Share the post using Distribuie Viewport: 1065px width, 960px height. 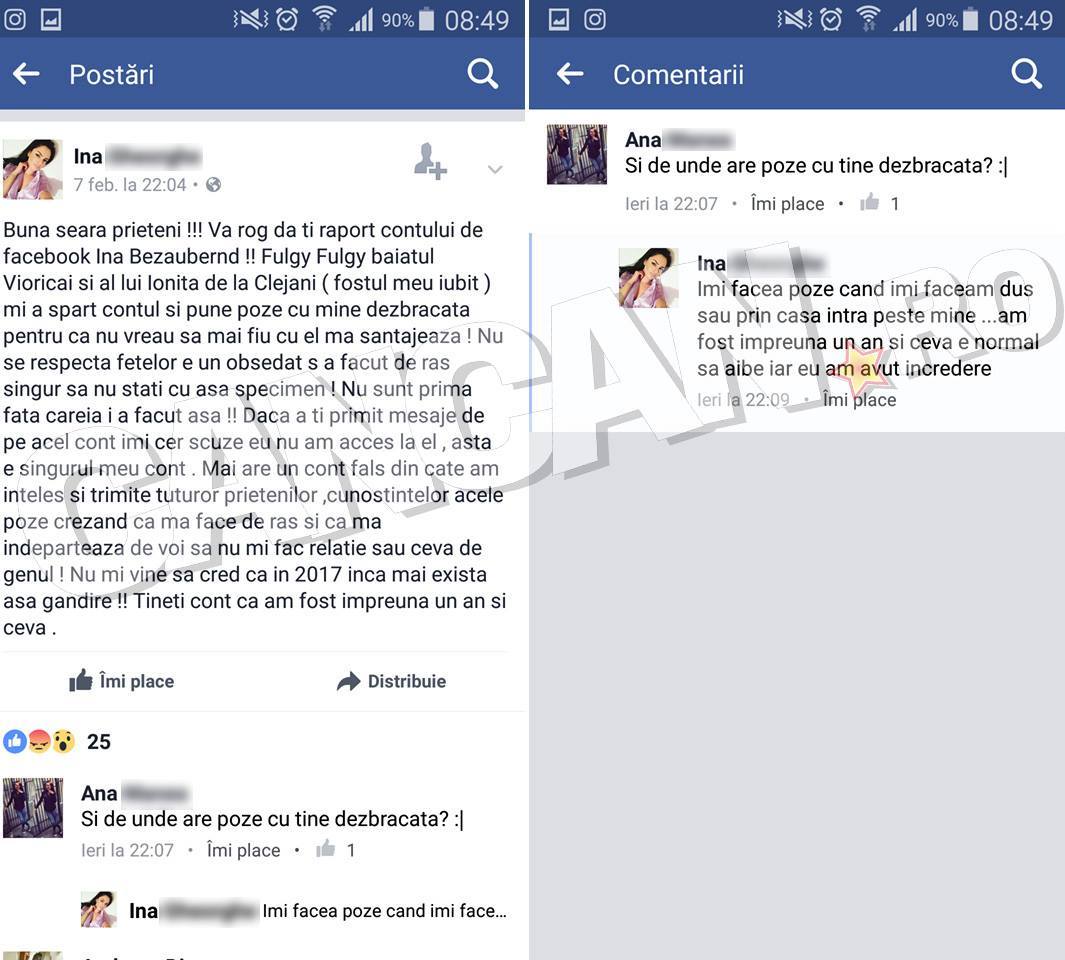[391, 681]
